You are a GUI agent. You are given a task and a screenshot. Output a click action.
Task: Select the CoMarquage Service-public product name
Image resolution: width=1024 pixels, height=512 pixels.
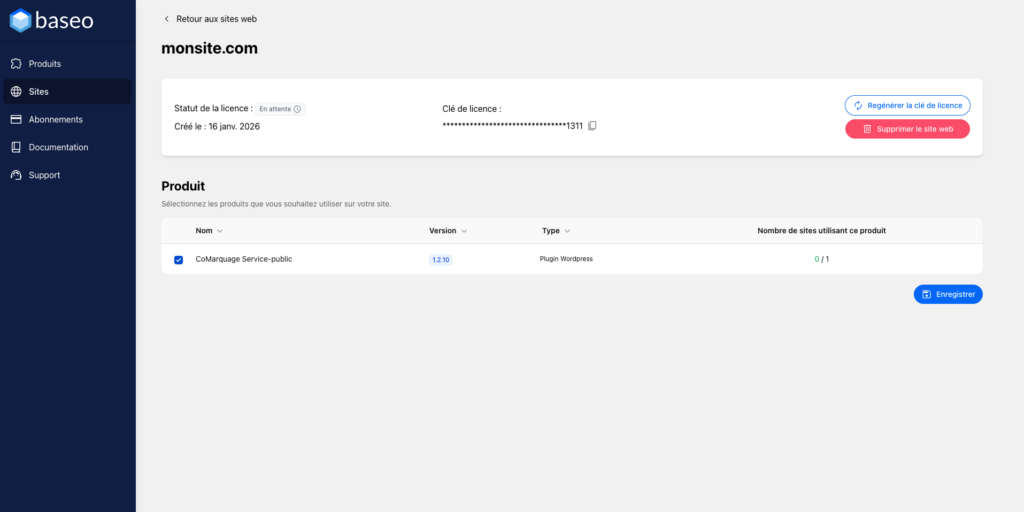point(244,259)
